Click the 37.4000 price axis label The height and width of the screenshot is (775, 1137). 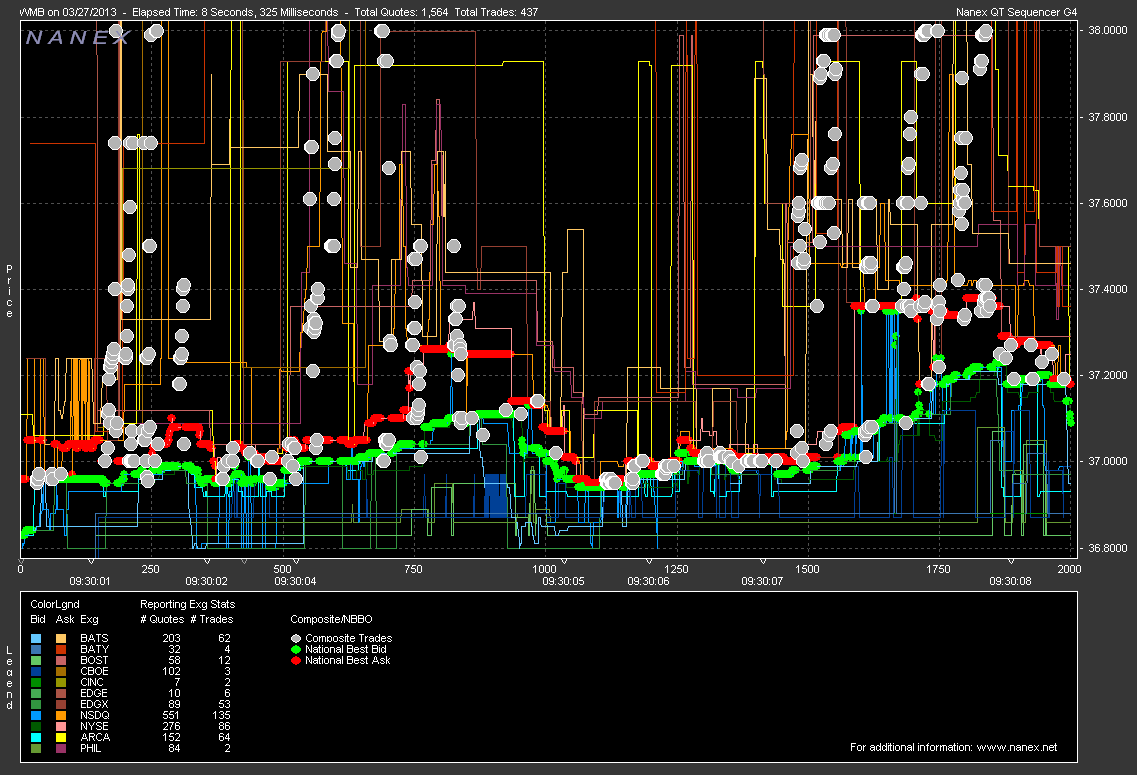(1108, 289)
